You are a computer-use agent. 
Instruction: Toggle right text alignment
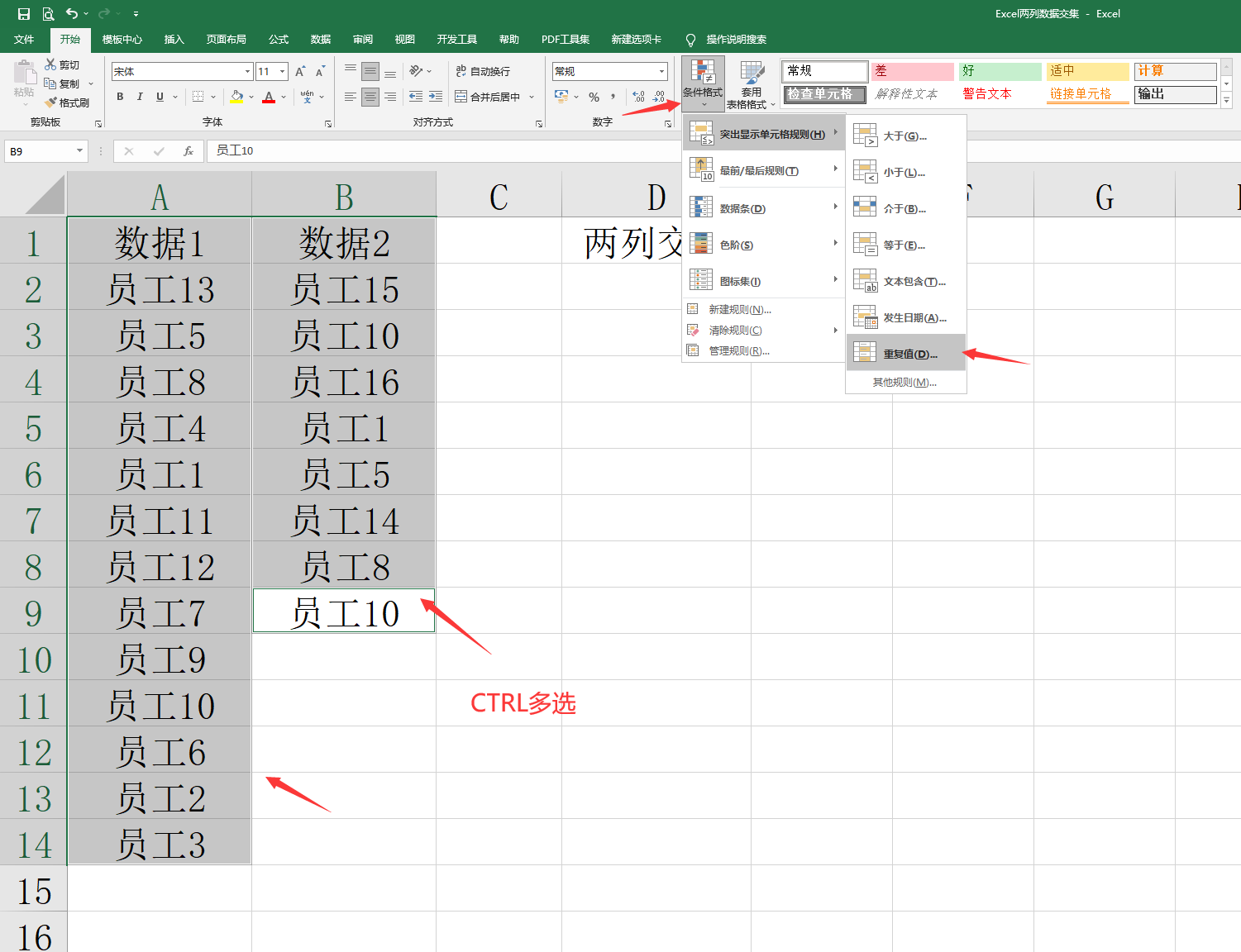coord(390,97)
